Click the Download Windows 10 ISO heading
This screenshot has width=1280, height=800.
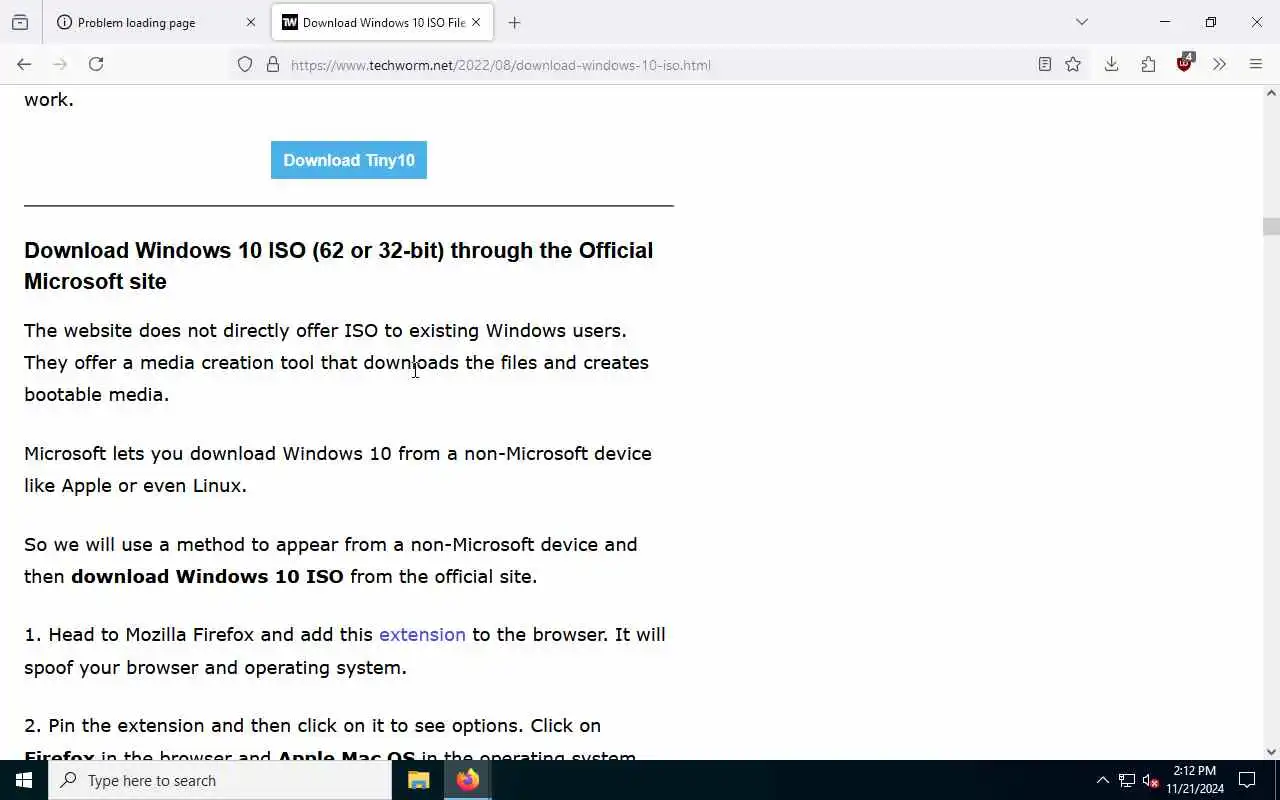(x=339, y=266)
